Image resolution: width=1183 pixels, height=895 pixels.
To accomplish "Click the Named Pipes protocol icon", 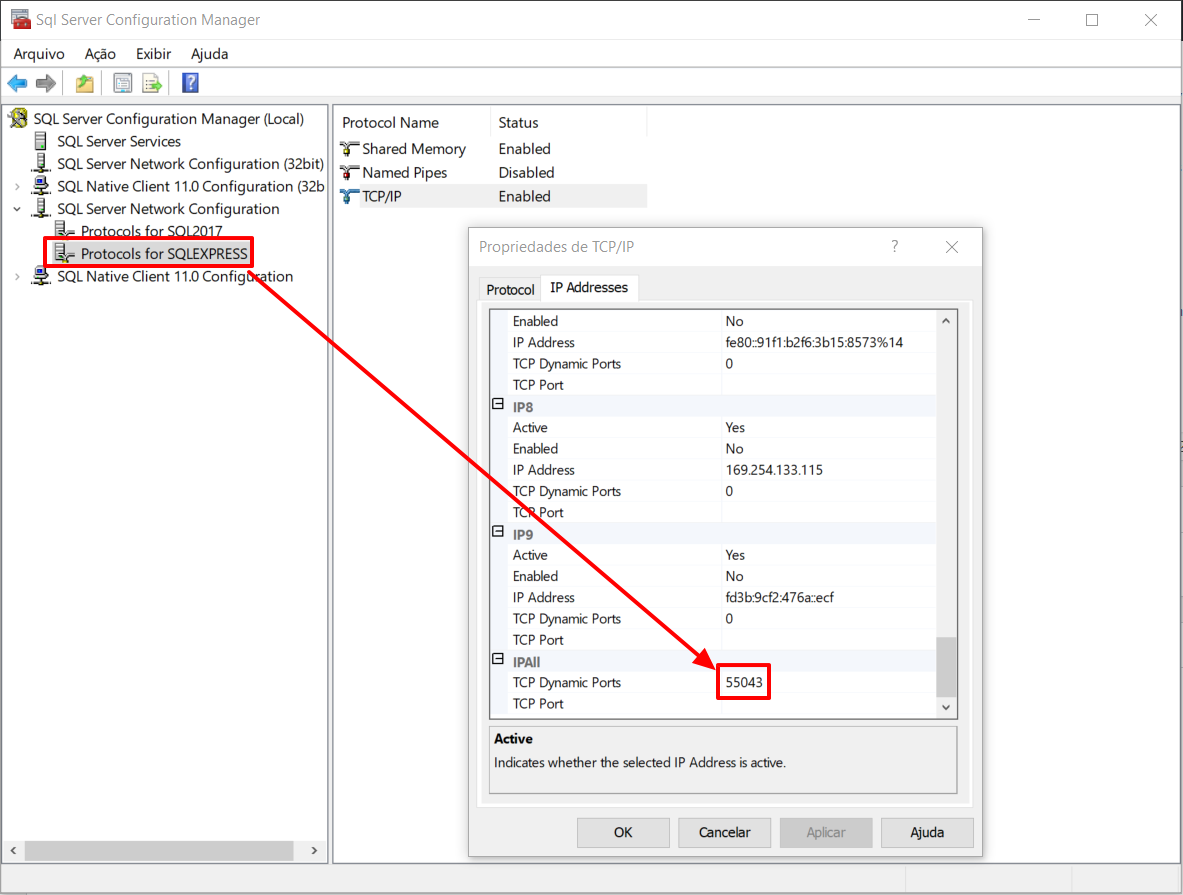I will click(349, 173).
